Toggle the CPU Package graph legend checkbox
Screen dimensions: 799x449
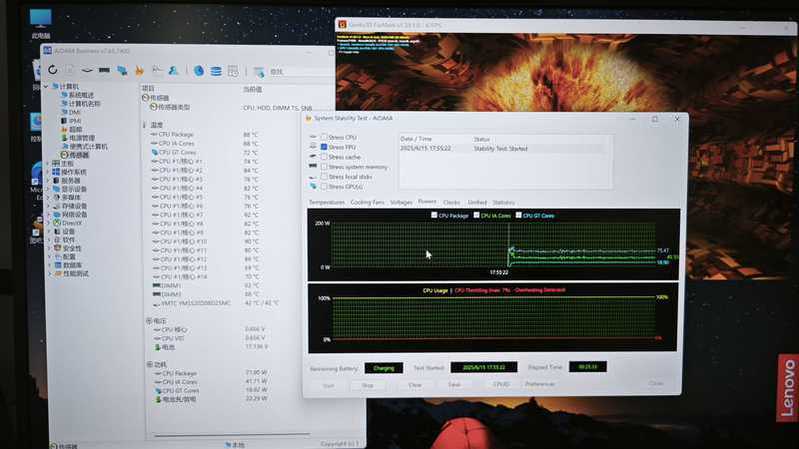pos(433,215)
